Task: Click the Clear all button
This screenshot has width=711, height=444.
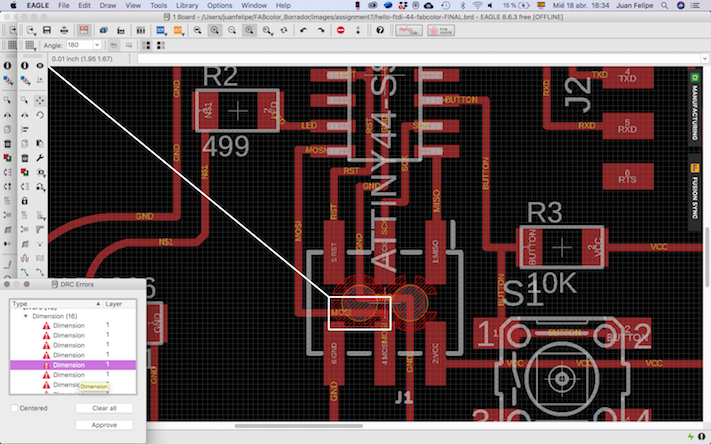Action: [x=104, y=408]
